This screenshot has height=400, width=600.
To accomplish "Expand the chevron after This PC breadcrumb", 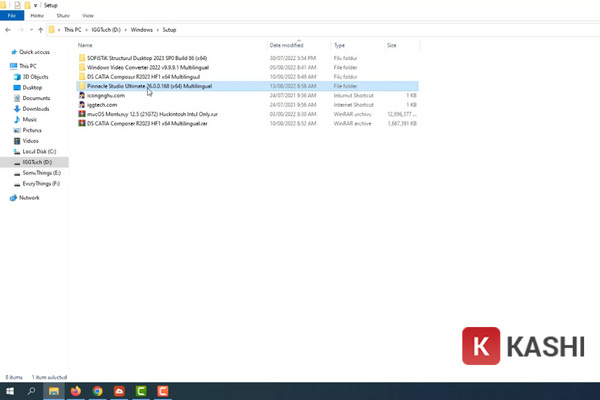I will 86,30.
